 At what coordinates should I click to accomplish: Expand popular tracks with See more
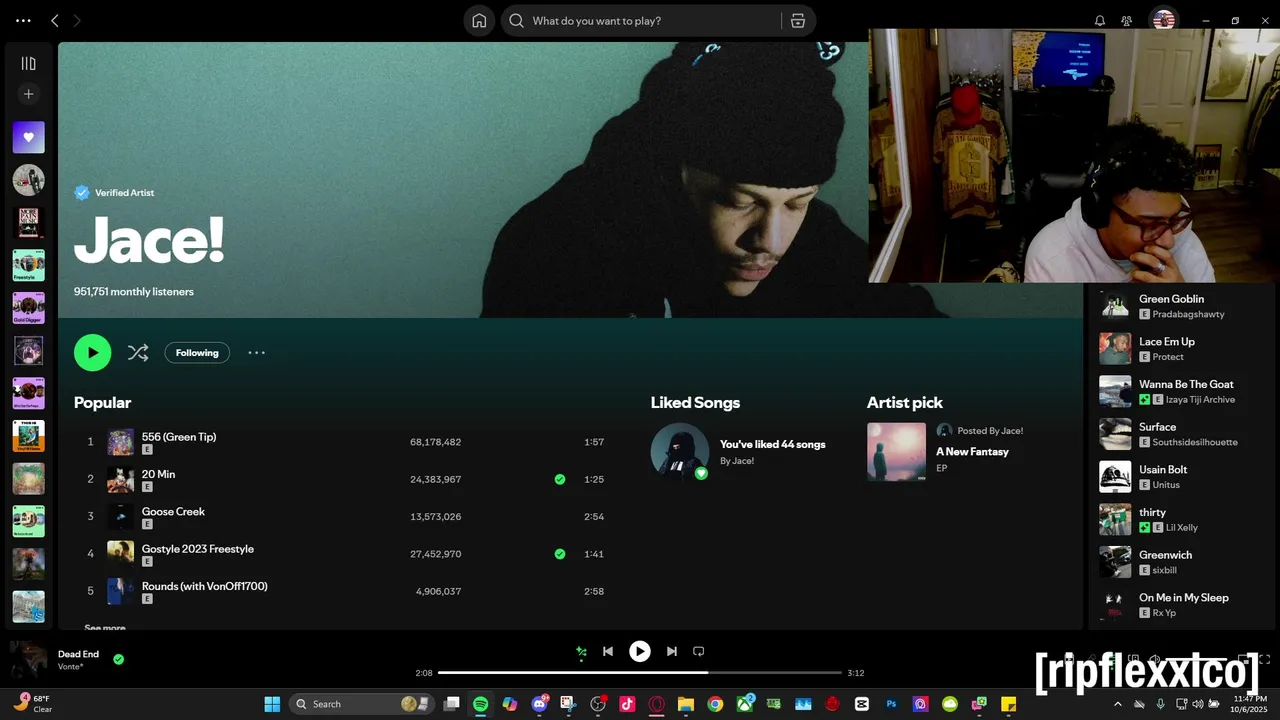(x=105, y=627)
